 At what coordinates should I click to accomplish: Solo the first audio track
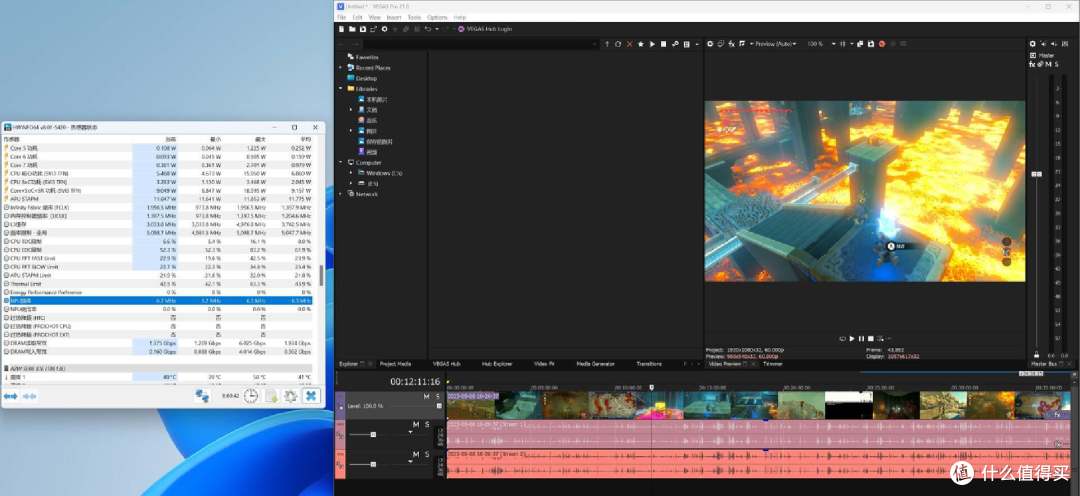(x=426, y=424)
